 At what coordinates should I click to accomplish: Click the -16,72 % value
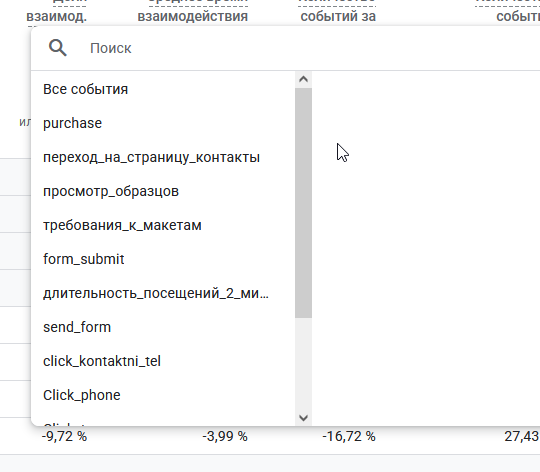click(x=349, y=436)
